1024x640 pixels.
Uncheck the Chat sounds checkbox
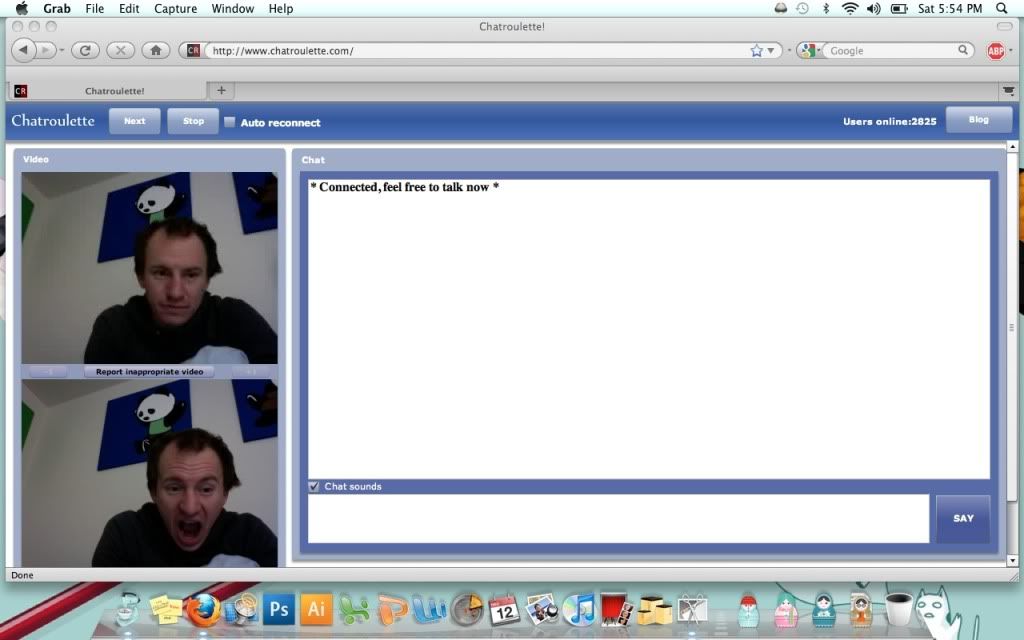pos(313,487)
